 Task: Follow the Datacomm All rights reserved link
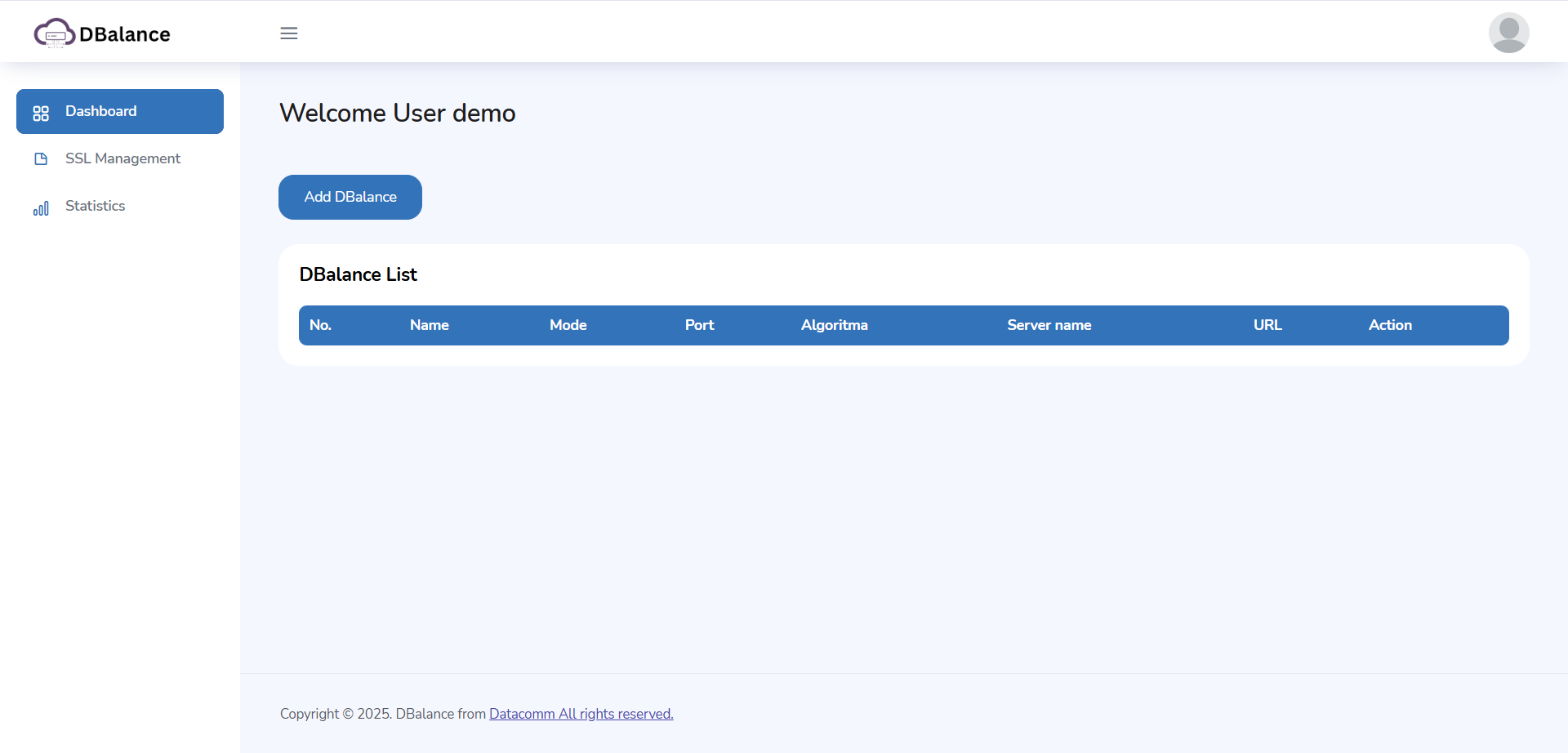[581, 714]
